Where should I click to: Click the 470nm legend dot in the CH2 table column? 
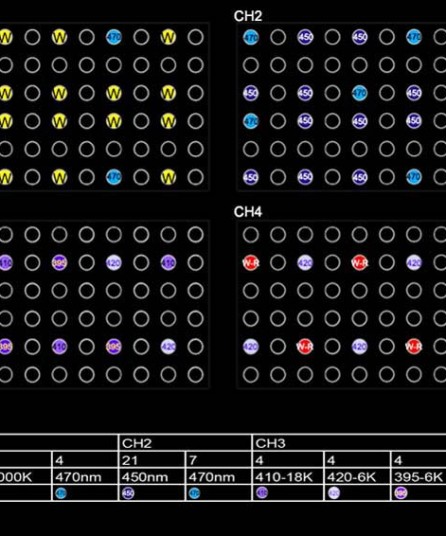(x=194, y=493)
